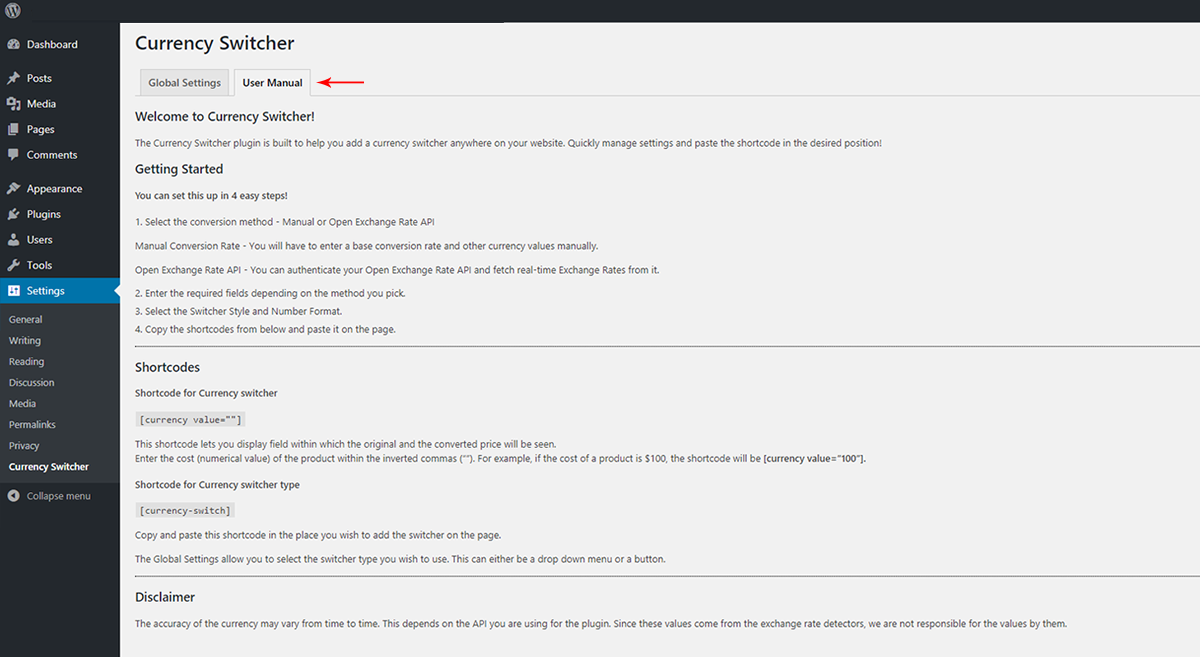Click the [currency-switch] shortcode snippet

(x=185, y=510)
